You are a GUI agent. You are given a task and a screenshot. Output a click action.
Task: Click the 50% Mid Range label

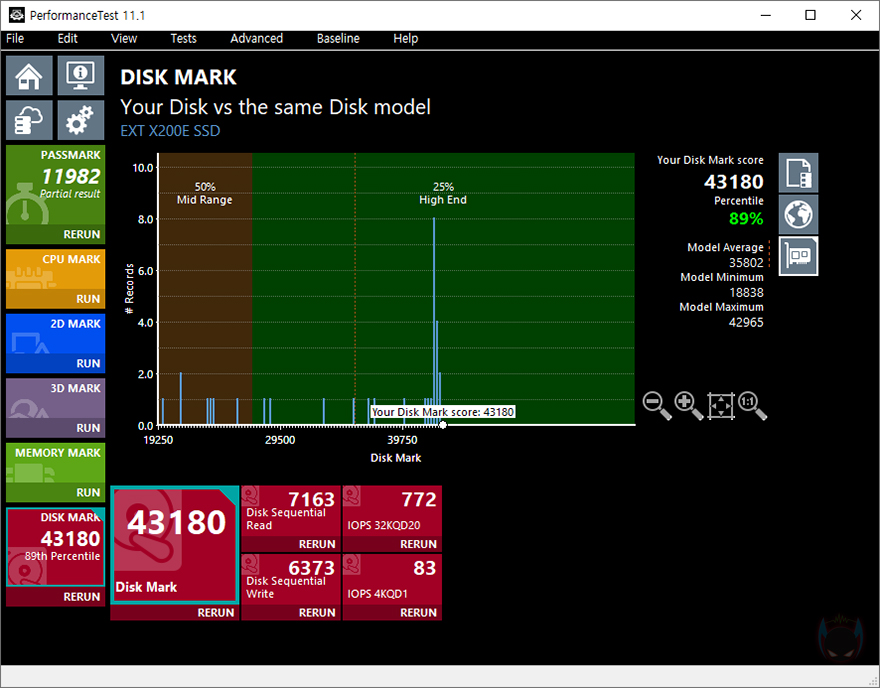(x=205, y=193)
